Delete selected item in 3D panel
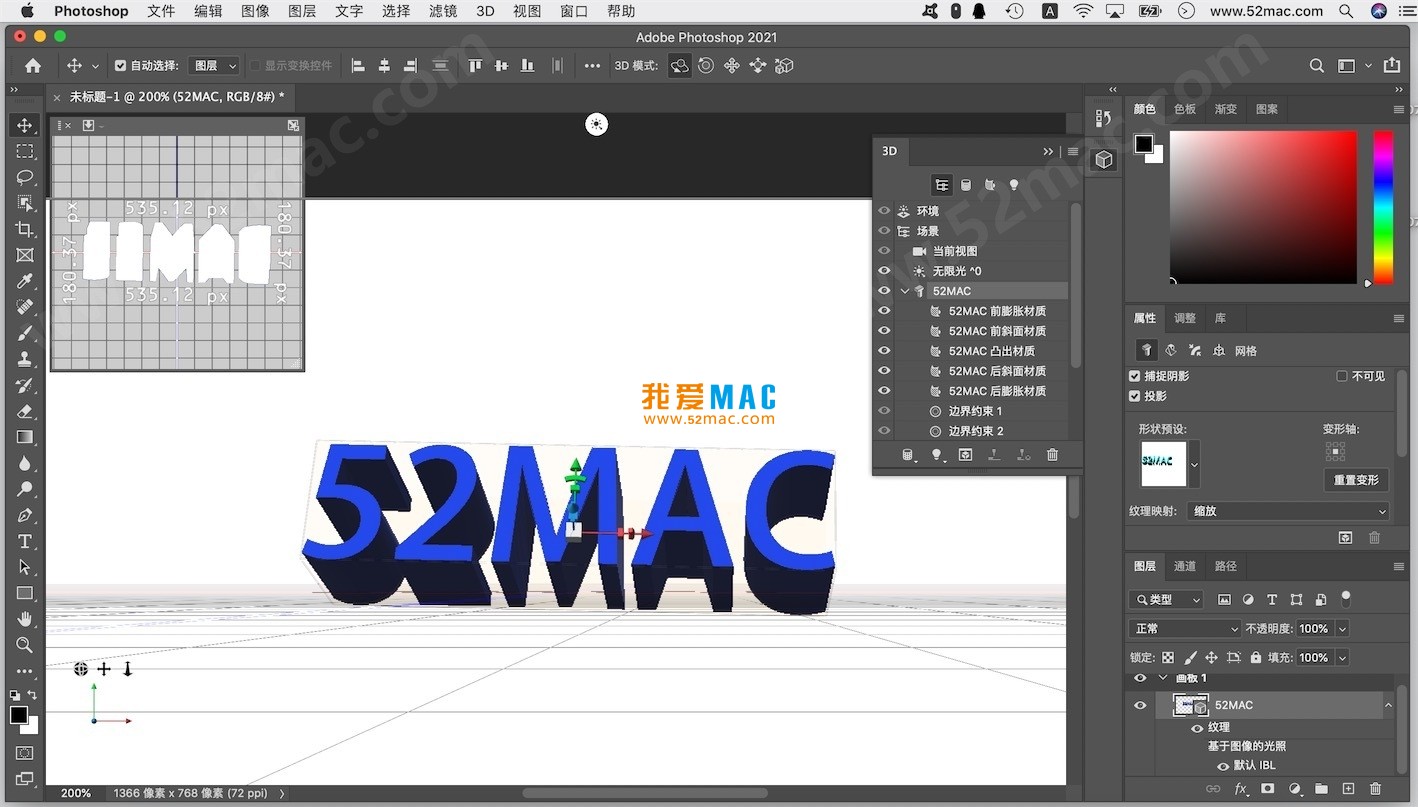Image resolution: width=1418 pixels, height=807 pixels. (x=1052, y=455)
